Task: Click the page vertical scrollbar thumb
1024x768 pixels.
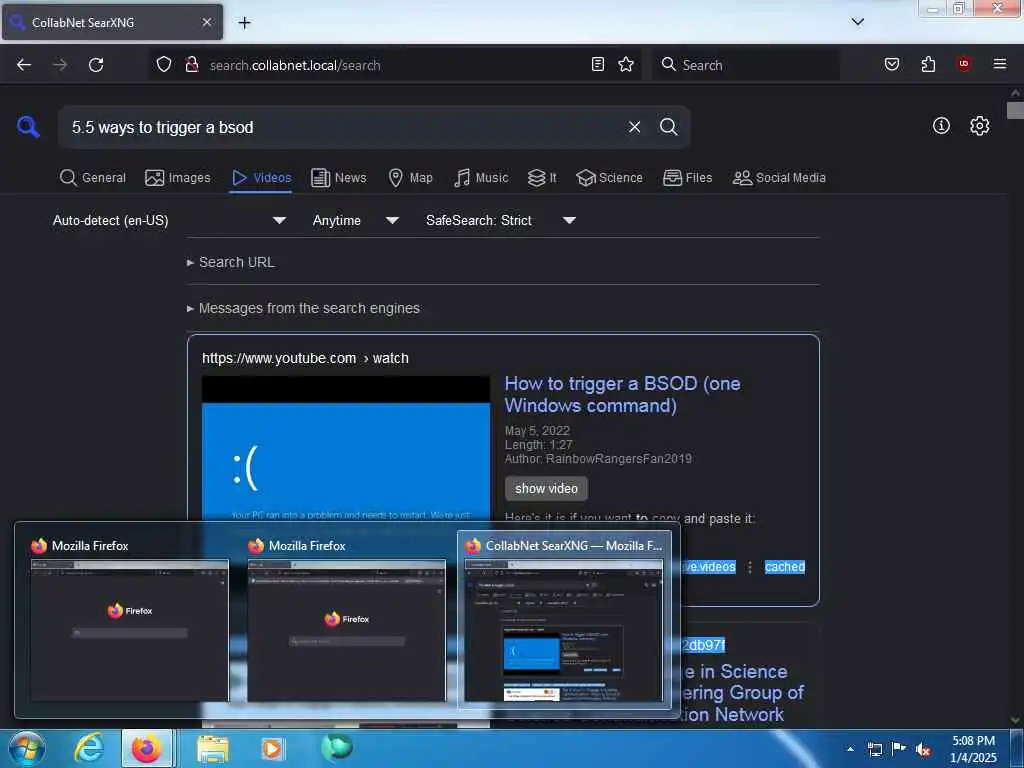Action: (x=1015, y=110)
